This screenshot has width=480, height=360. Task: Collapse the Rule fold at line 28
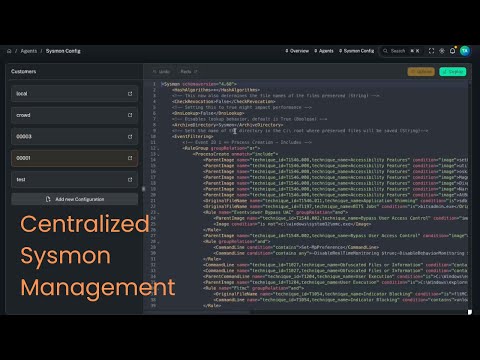point(158,242)
